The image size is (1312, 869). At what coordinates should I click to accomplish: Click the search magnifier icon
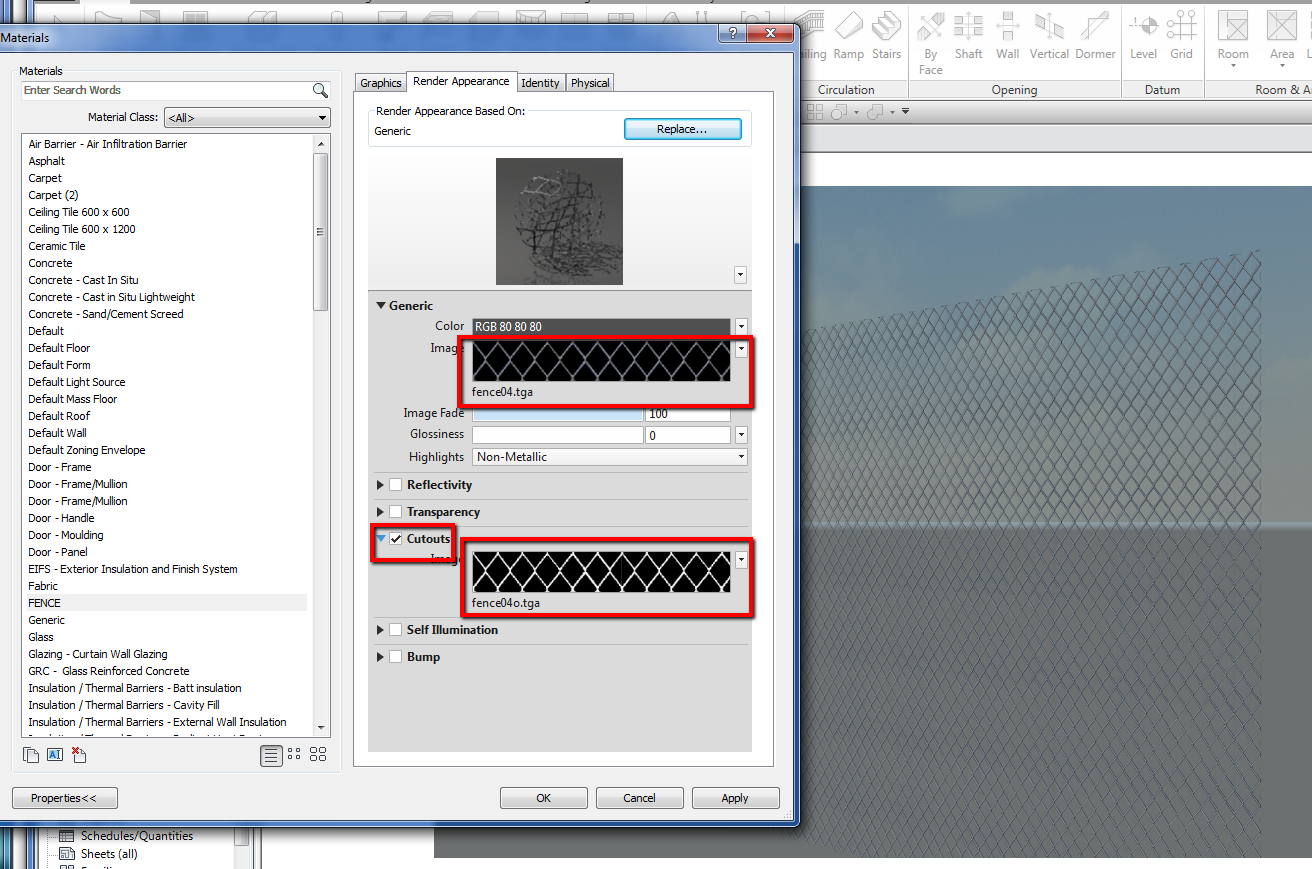(x=320, y=90)
